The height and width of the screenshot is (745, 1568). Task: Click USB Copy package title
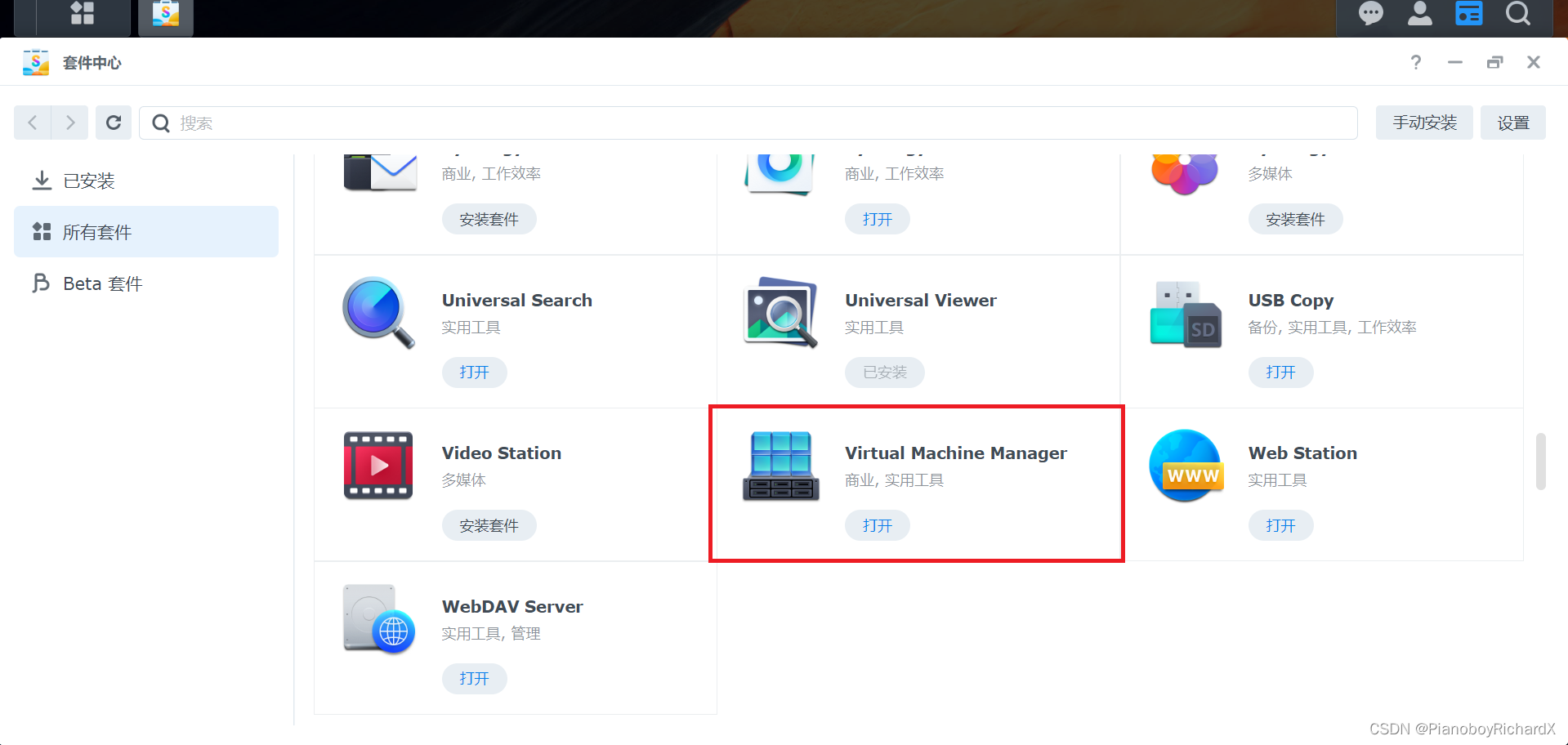pyautogui.click(x=1291, y=301)
